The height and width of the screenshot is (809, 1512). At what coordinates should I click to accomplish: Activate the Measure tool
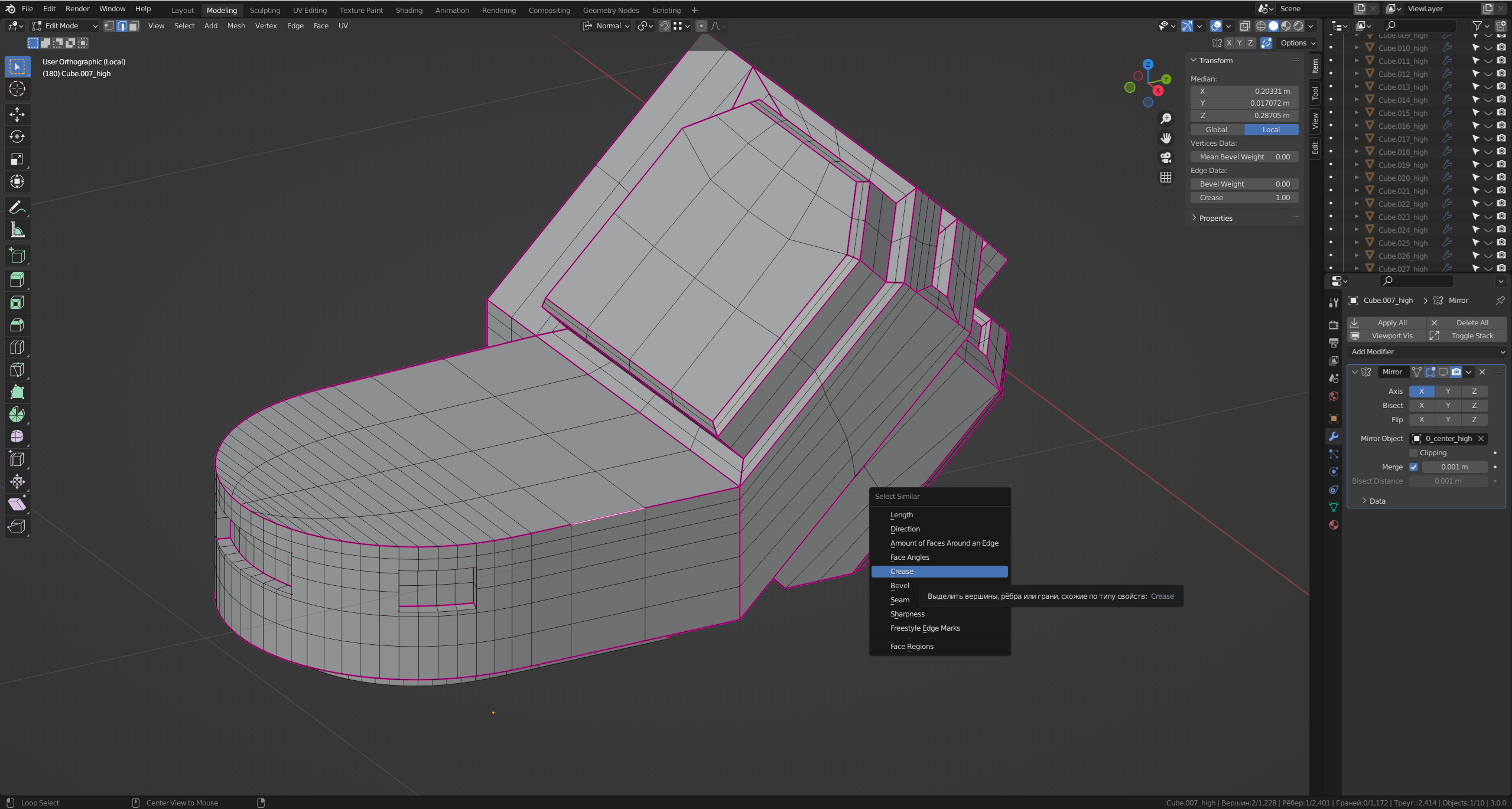(x=17, y=230)
